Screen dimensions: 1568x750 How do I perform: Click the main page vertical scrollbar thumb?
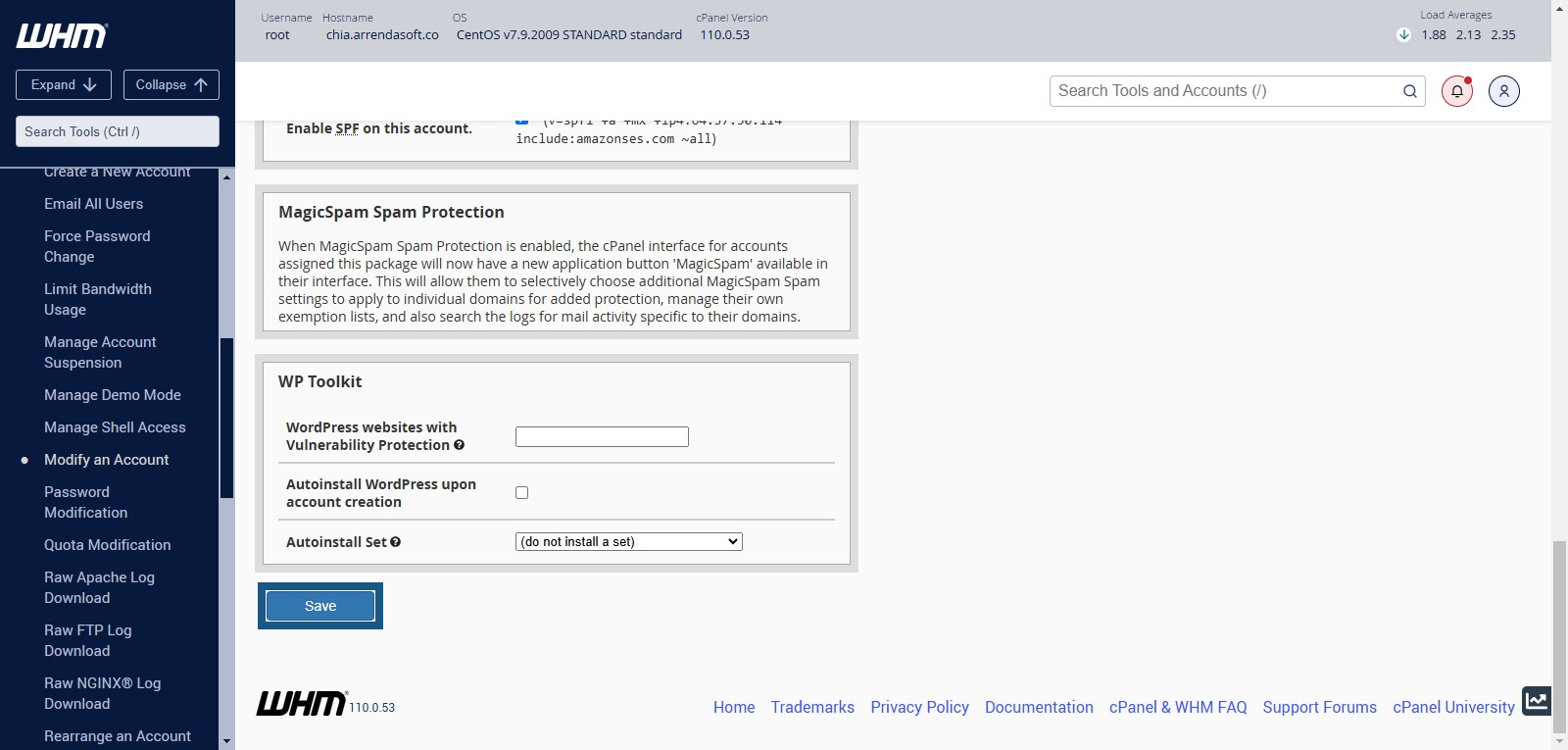coord(1559,636)
